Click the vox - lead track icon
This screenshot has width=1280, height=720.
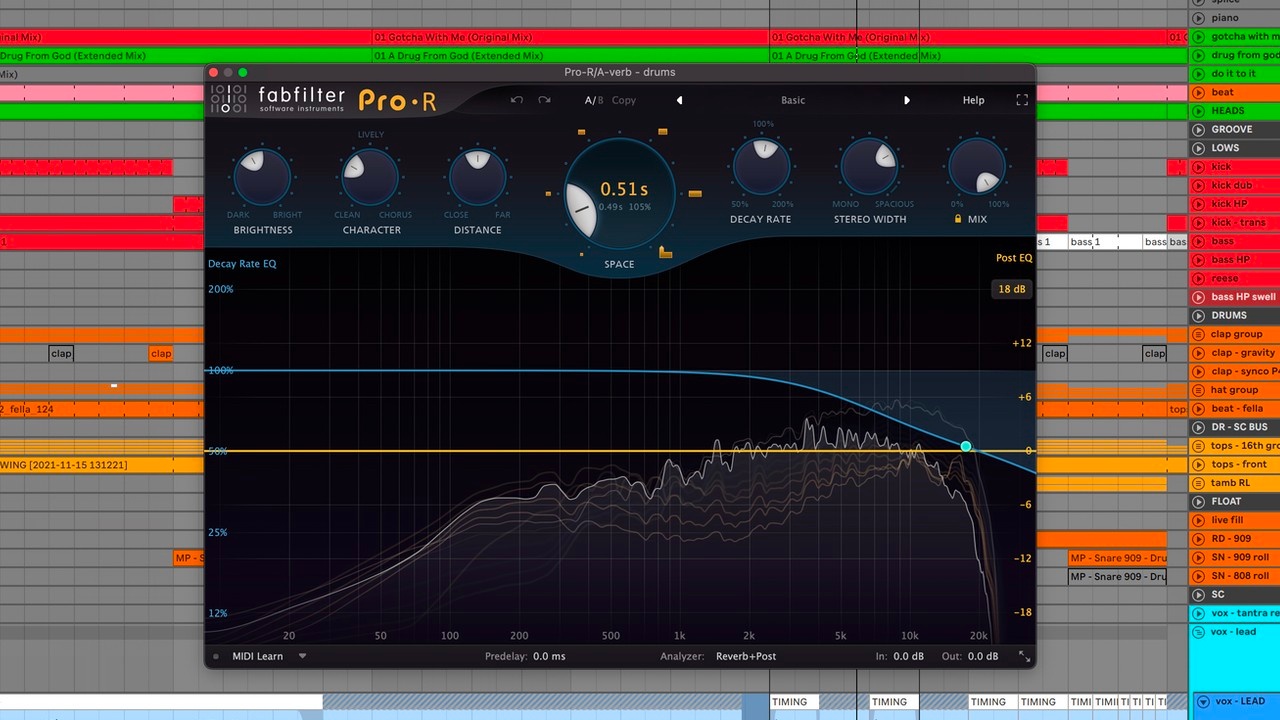(1198, 632)
